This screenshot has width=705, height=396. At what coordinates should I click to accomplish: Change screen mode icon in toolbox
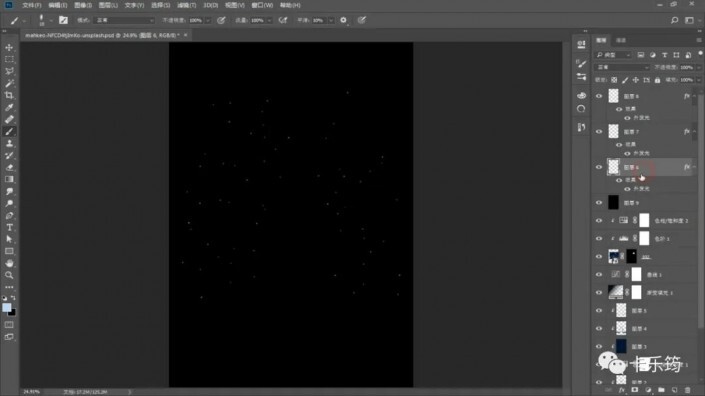click(x=9, y=337)
